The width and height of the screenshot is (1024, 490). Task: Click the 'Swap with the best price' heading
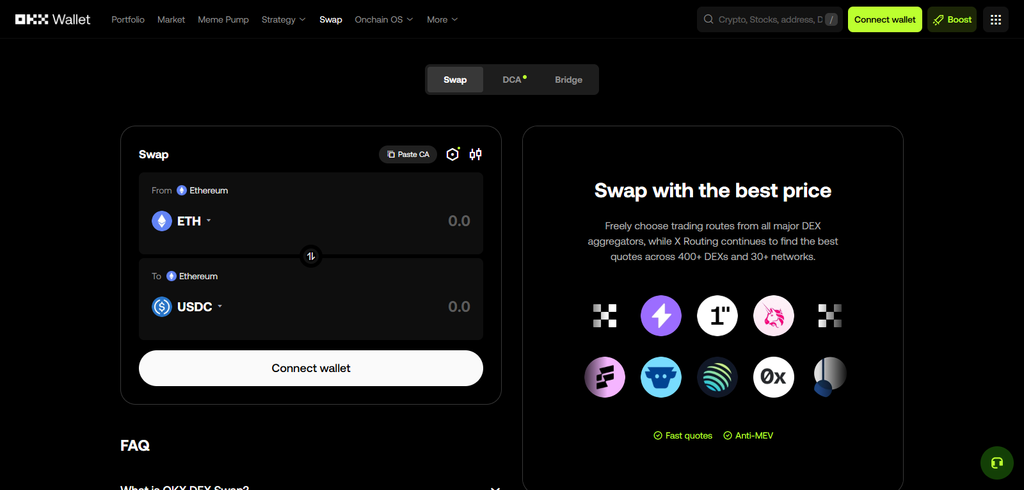(x=712, y=191)
